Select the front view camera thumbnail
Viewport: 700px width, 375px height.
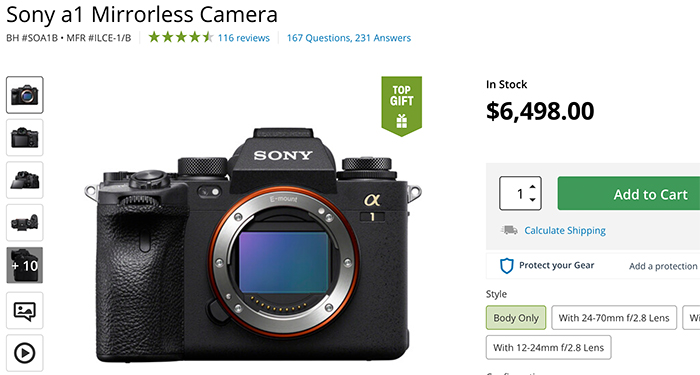click(x=25, y=95)
